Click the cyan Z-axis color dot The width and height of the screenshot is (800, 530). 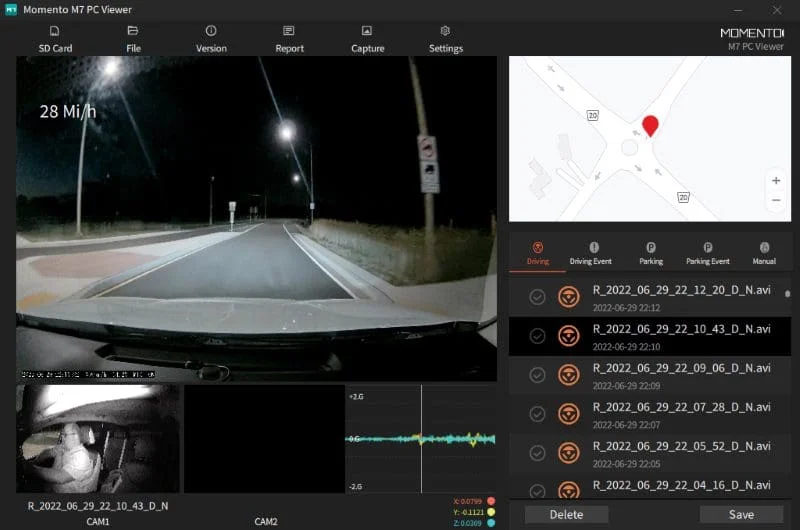click(x=491, y=523)
